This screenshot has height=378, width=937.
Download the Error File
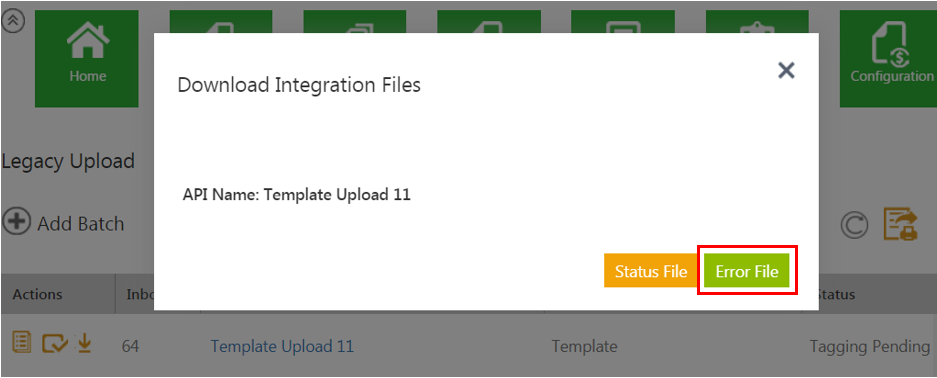747,271
